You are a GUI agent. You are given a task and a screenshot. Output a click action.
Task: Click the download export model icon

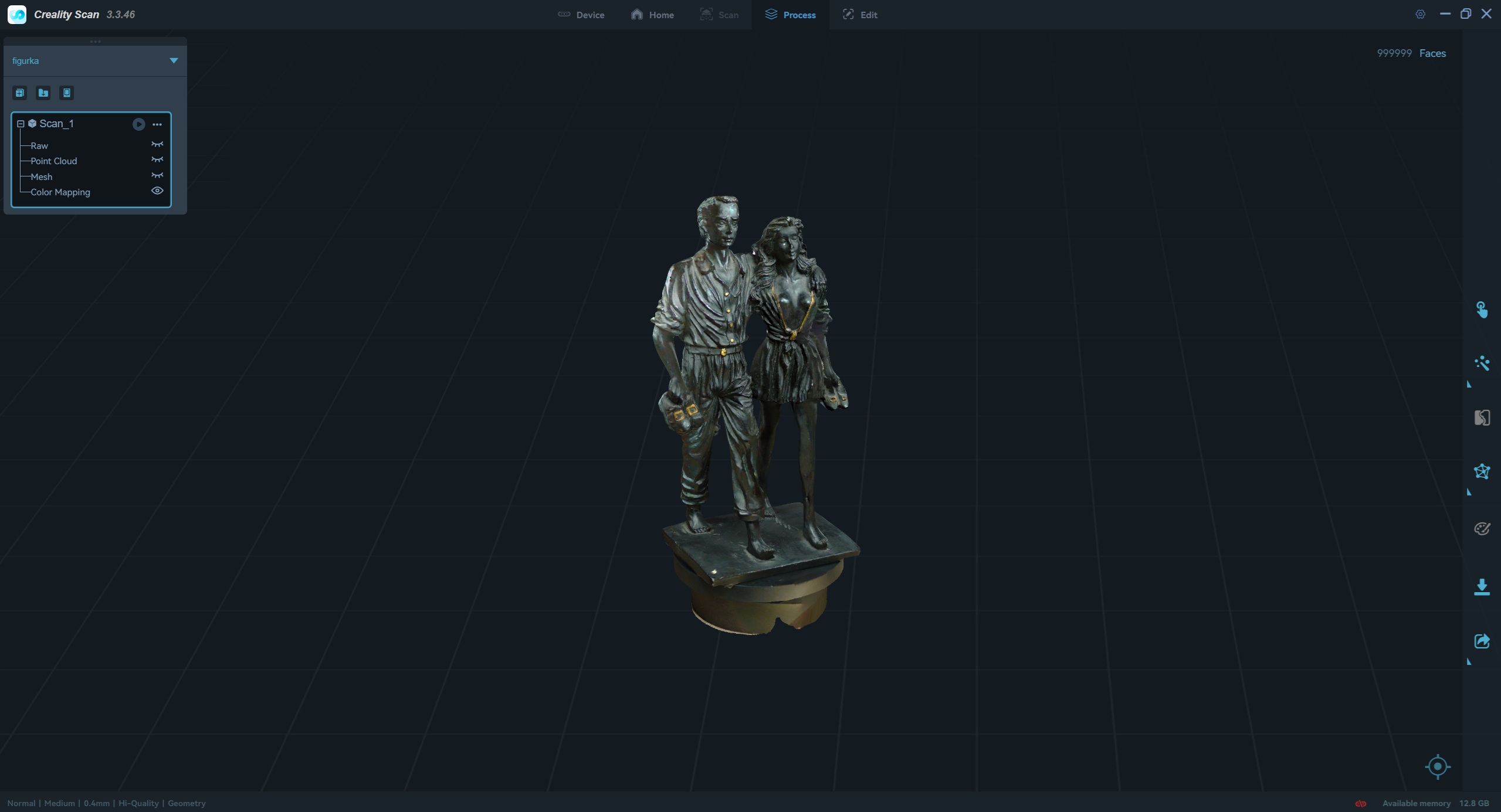coord(1482,587)
